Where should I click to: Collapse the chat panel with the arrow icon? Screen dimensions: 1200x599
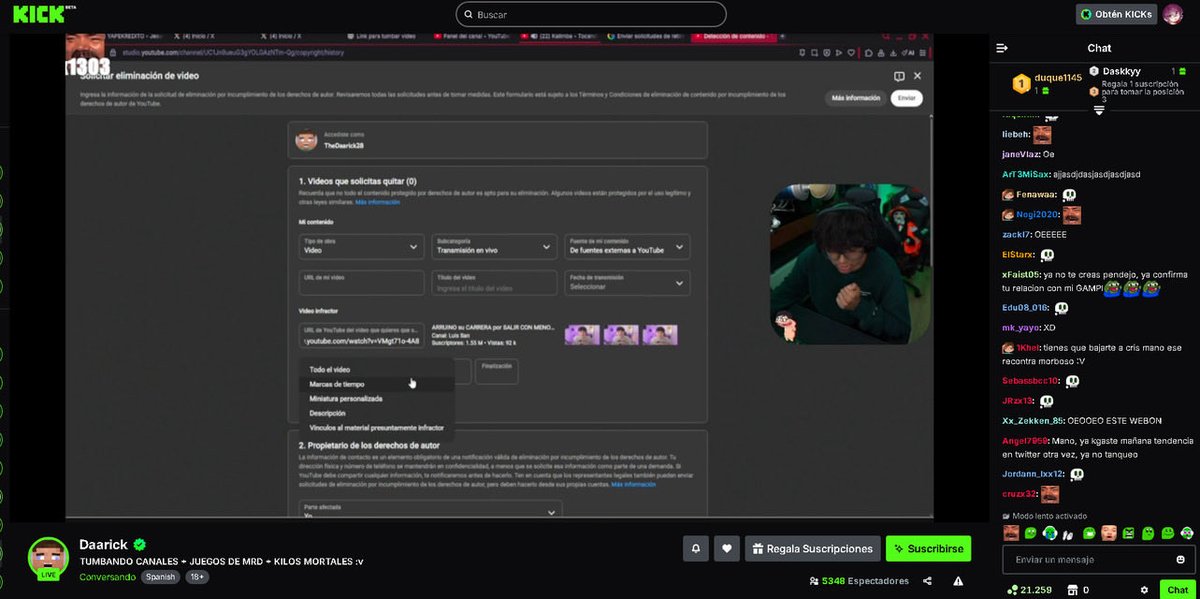pyautogui.click(x=1002, y=48)
